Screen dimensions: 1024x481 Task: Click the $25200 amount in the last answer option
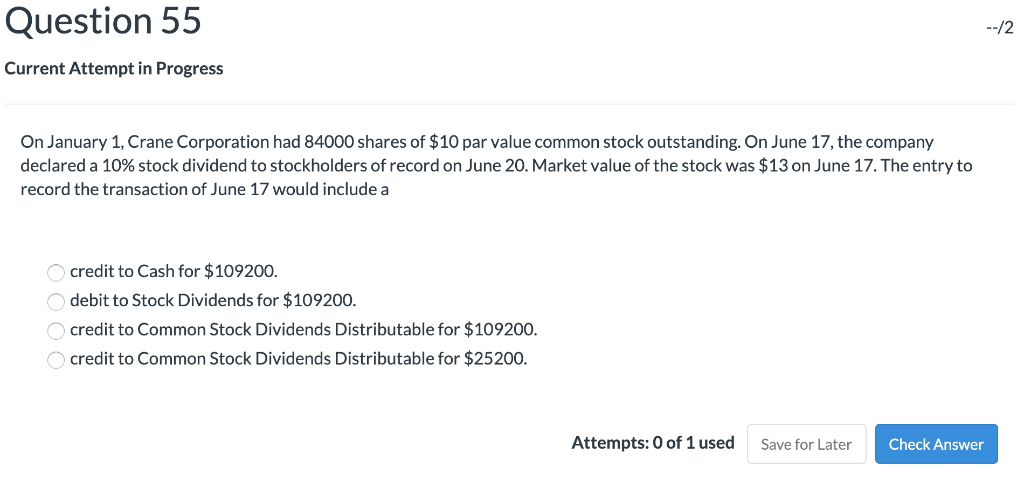[496, 359]
